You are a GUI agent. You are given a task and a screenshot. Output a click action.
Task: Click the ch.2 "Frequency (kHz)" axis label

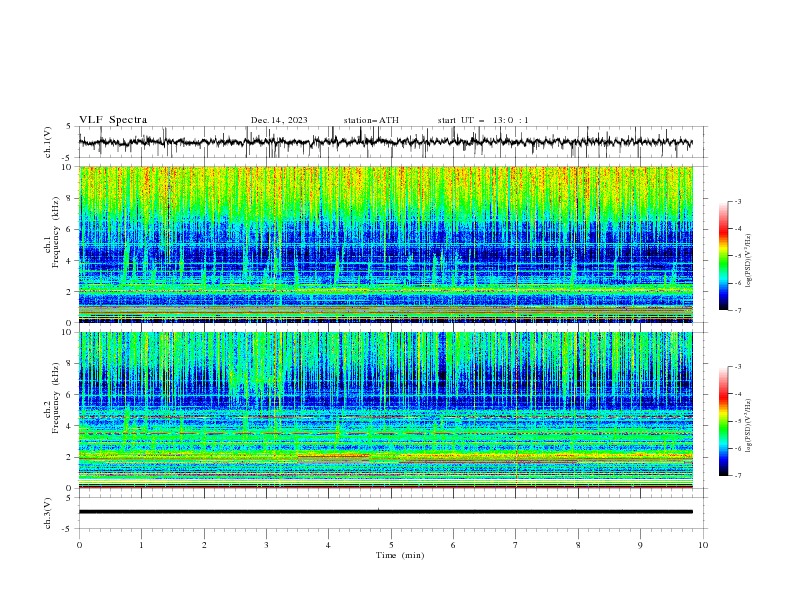(x=56, y=398)
